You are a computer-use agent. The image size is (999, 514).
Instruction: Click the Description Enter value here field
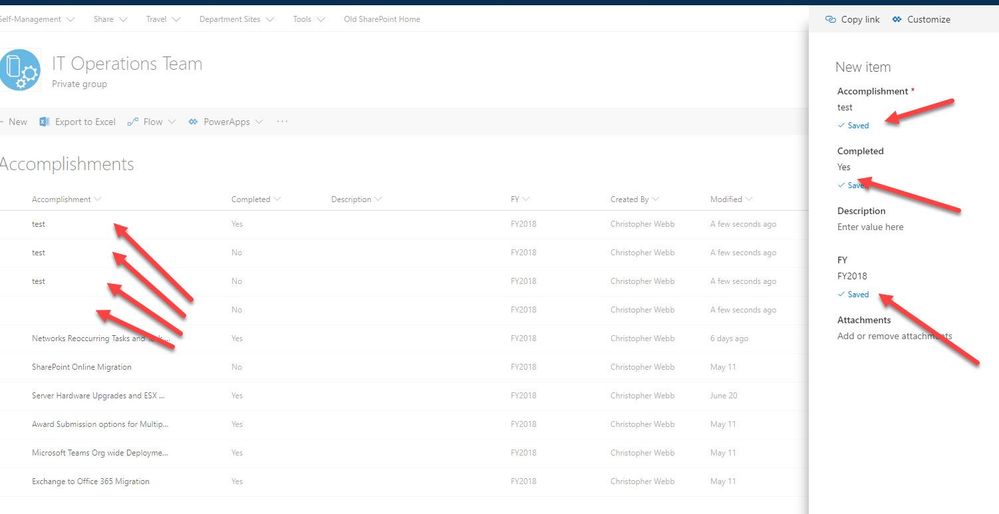(870, 227)
